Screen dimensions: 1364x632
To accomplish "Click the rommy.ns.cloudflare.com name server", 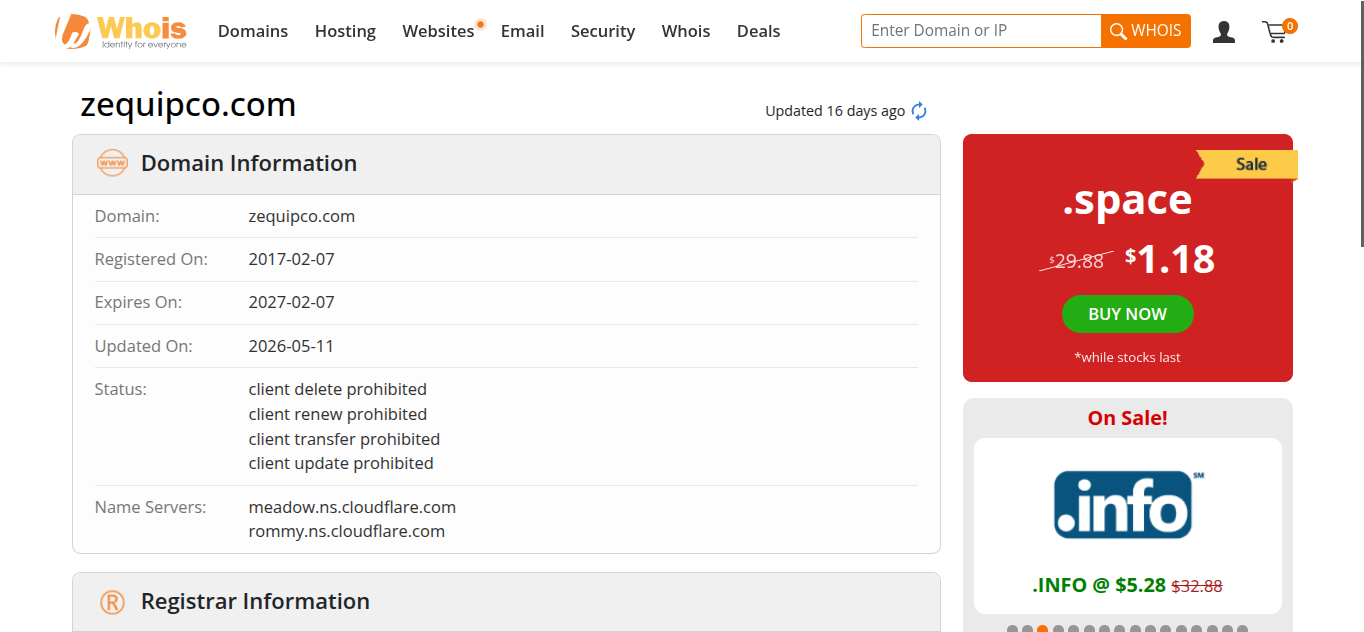I will coord(347,531).
